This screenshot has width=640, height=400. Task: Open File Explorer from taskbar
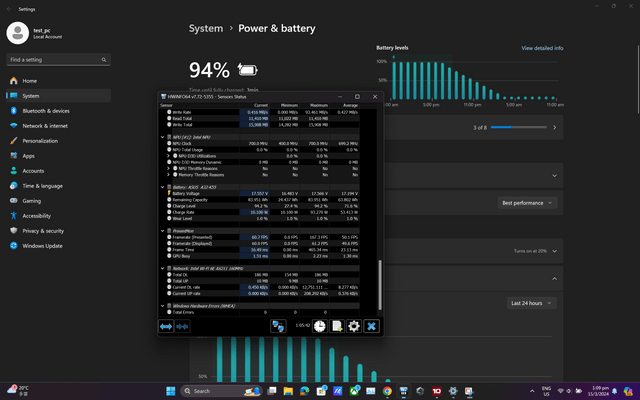pyautogui.click(x=288, y=391)
